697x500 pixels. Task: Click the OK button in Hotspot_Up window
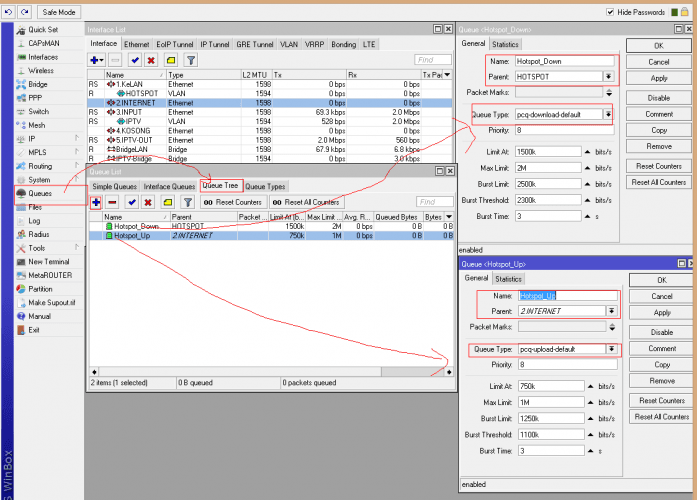662,280
